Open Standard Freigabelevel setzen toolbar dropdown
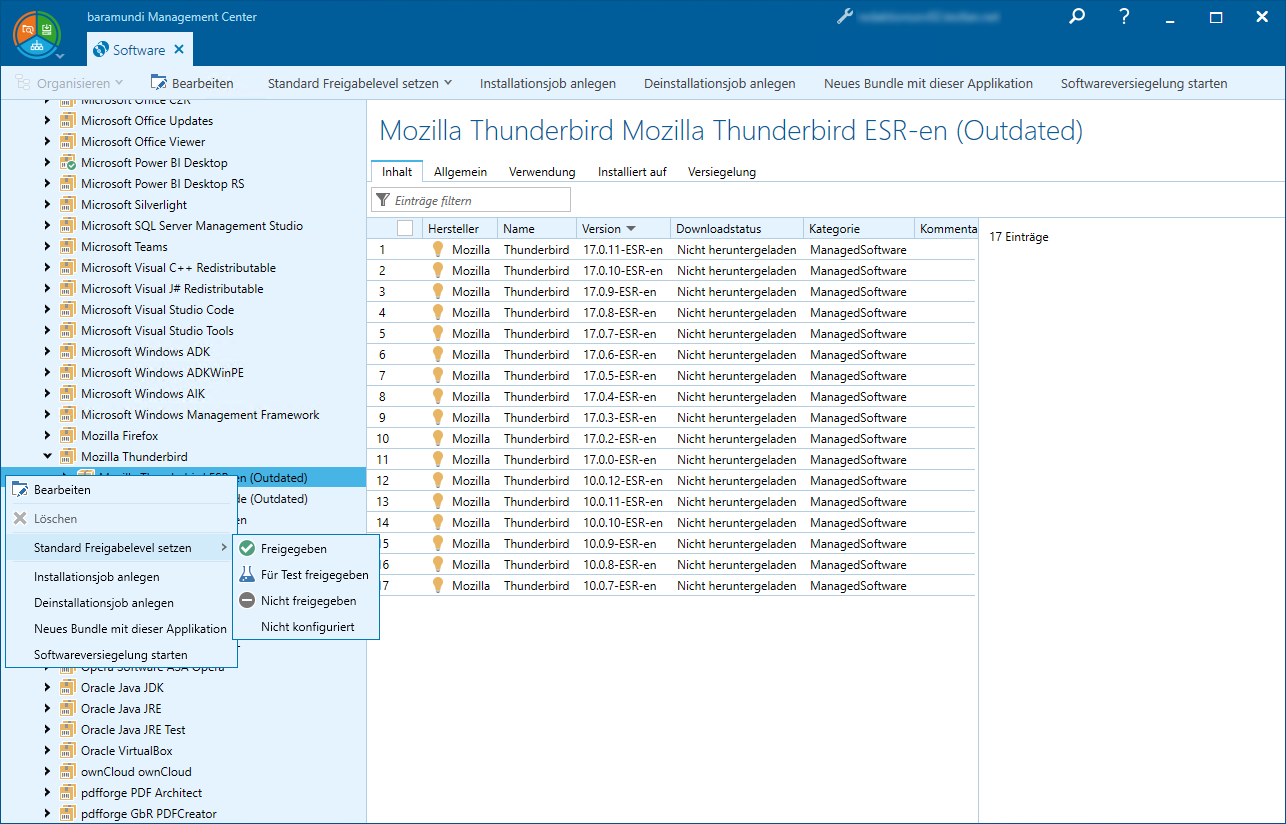 tap(359, 83)
